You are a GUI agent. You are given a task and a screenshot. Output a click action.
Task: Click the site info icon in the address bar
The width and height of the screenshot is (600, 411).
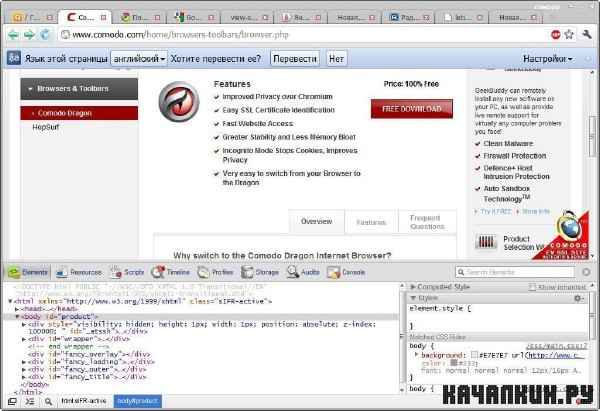tap(65, 35)
